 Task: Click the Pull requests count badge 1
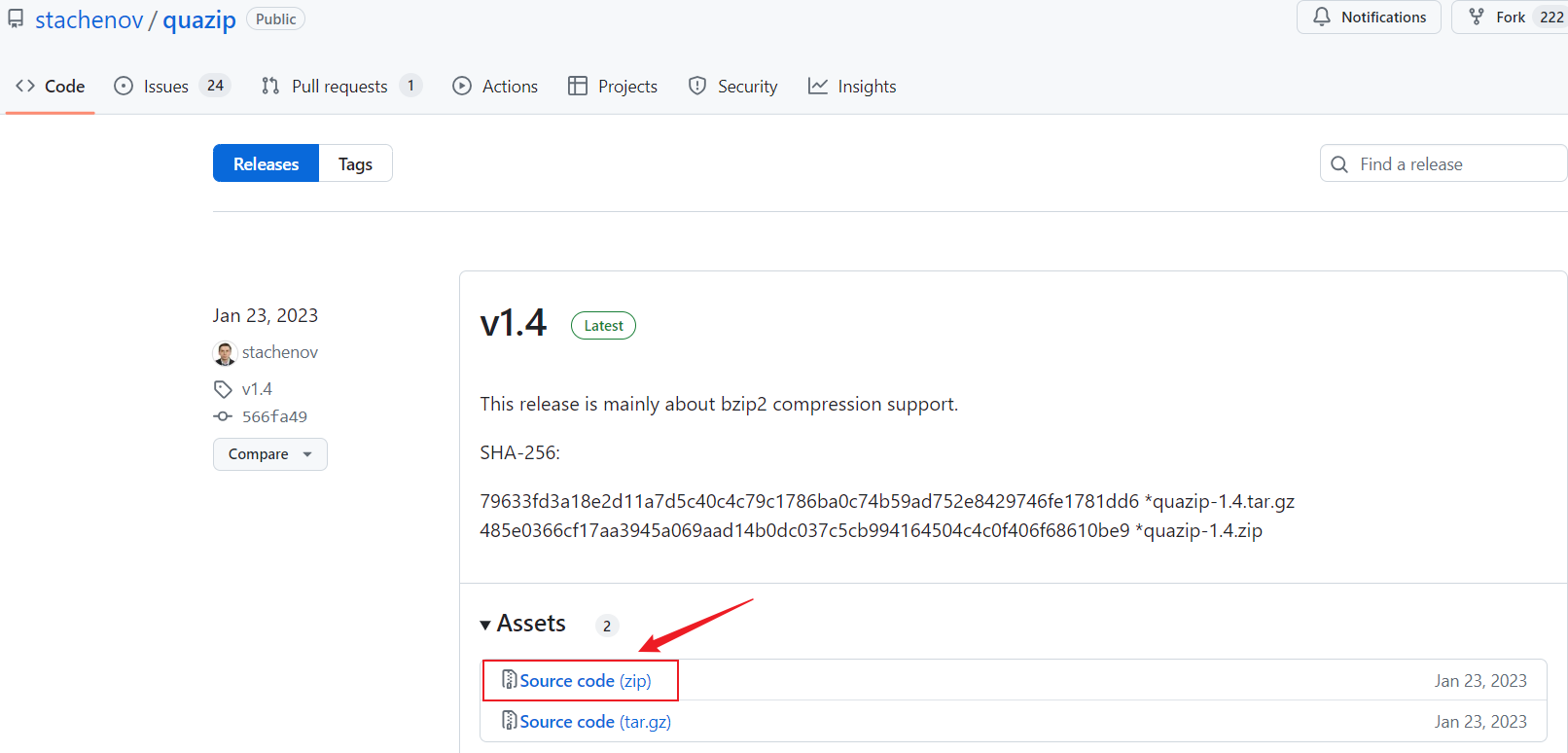(410, 86)
